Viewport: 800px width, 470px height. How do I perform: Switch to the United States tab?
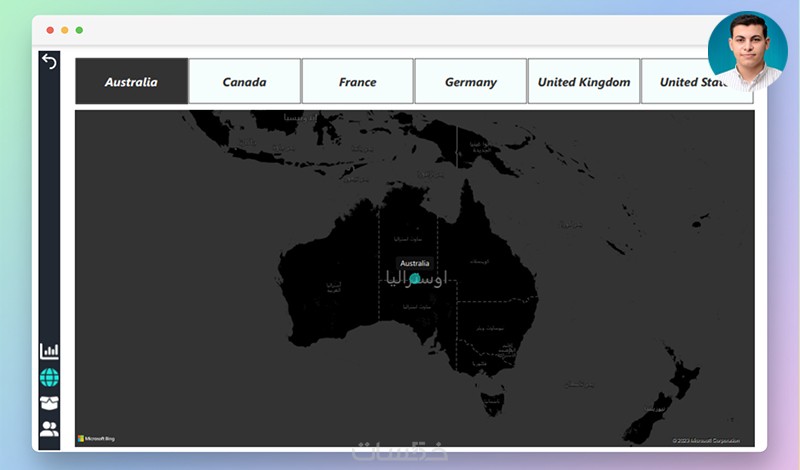[697, 81]
